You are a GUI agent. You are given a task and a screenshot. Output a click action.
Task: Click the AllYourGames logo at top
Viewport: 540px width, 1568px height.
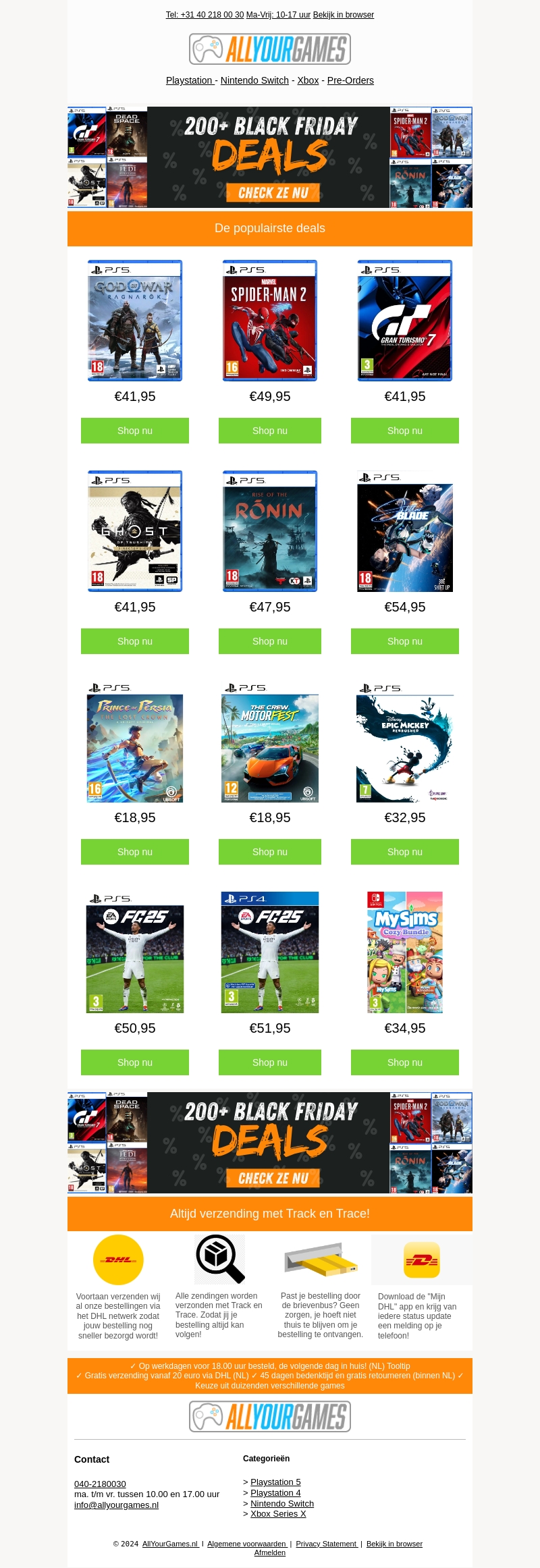pos(270,49)
